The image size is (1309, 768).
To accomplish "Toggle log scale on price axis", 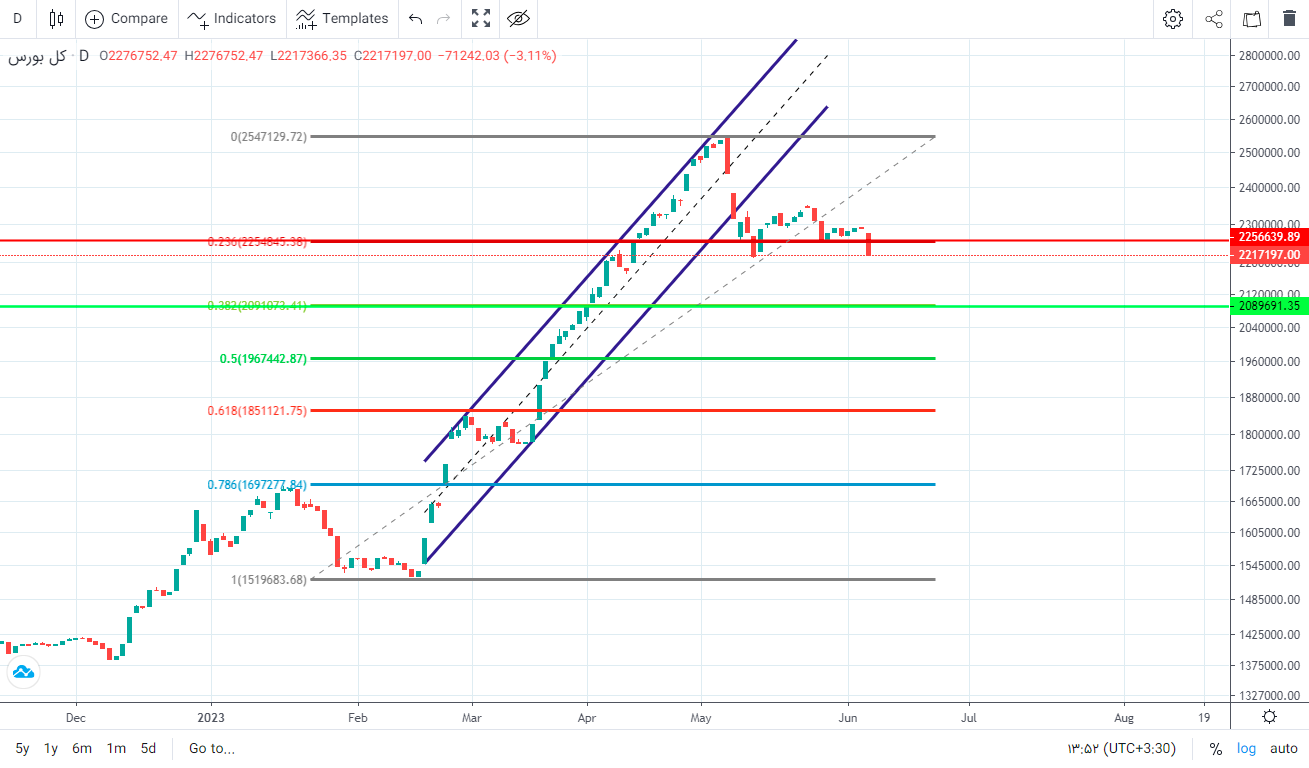I will click(1246, 748).
